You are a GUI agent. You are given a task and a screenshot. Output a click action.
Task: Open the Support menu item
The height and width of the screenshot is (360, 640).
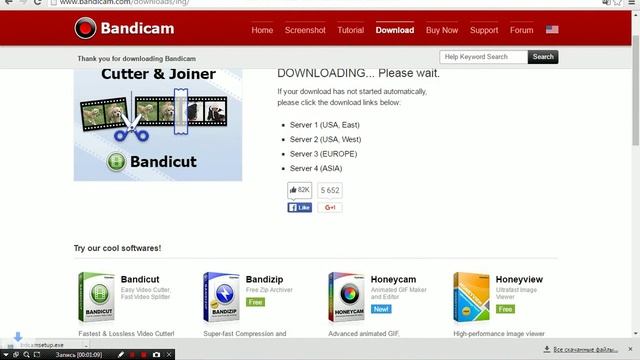point(484,30)
